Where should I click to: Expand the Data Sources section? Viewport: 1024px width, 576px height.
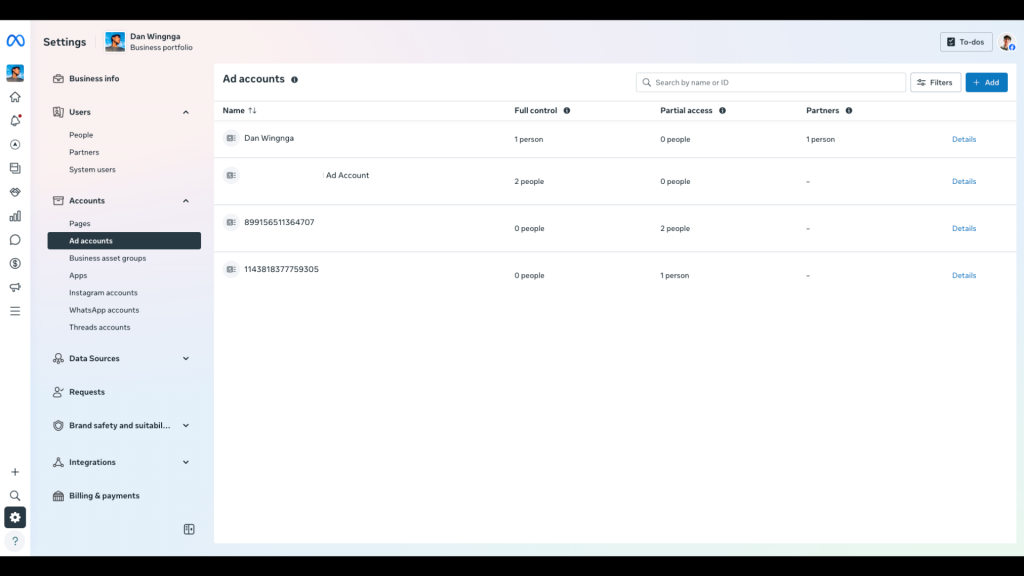click(x=185, y=358)
